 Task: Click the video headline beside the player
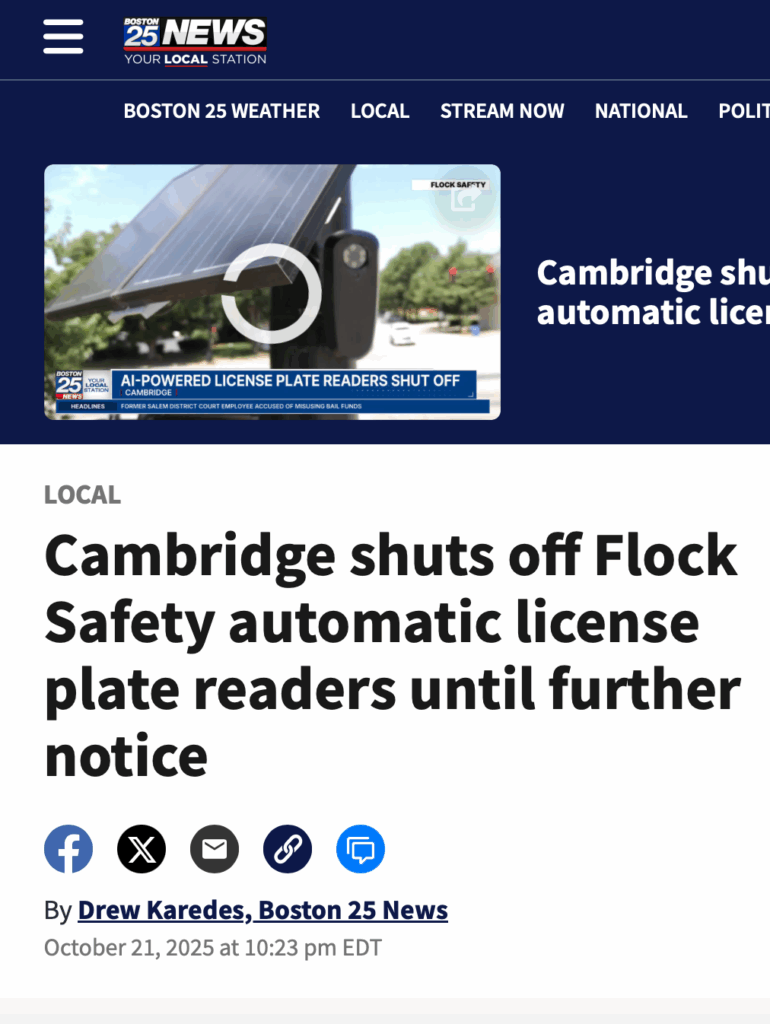click(x=653, y=292)
